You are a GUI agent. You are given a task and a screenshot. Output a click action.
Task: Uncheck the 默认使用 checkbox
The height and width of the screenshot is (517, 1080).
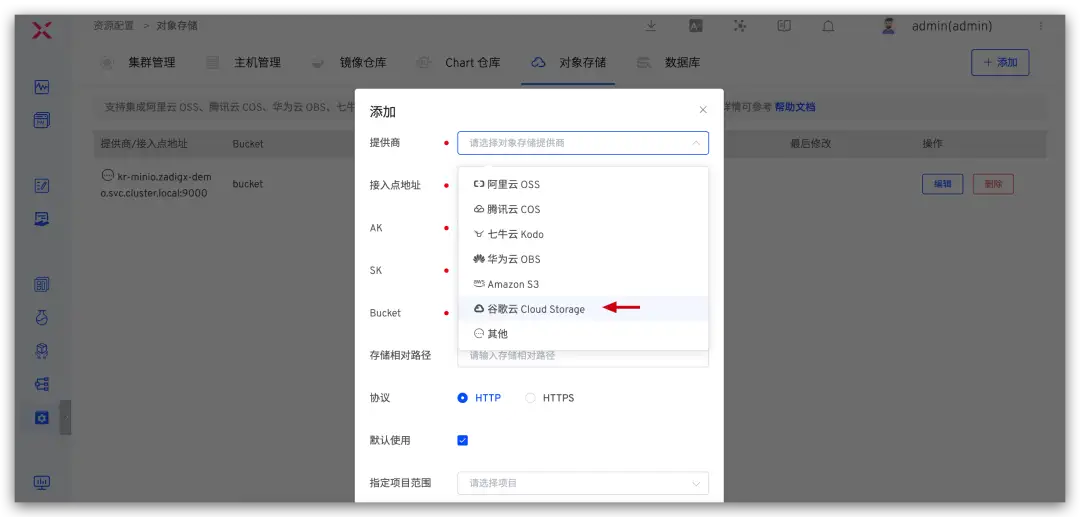463,441
